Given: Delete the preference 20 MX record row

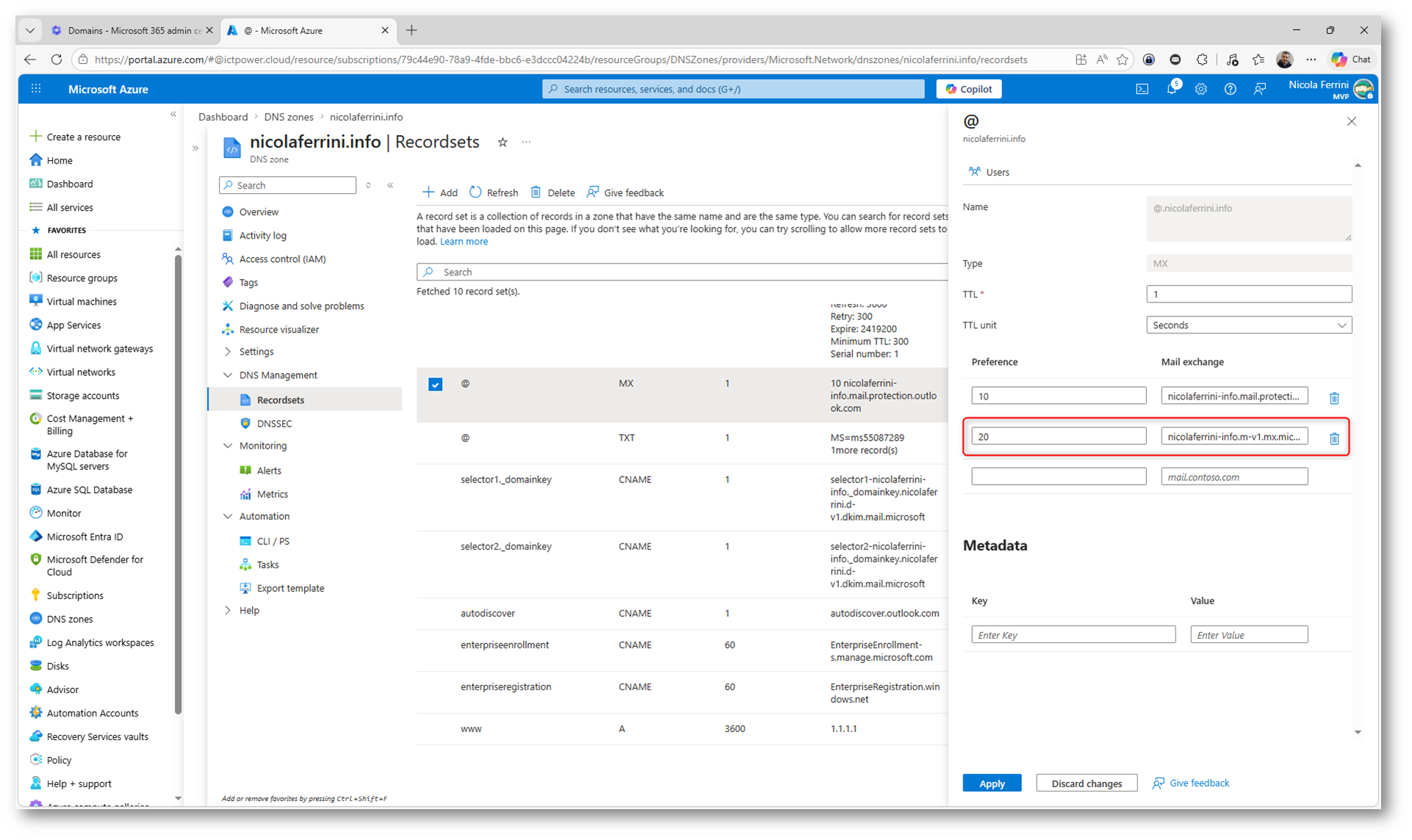Looking at the screenshot, I should [1334, 438].
